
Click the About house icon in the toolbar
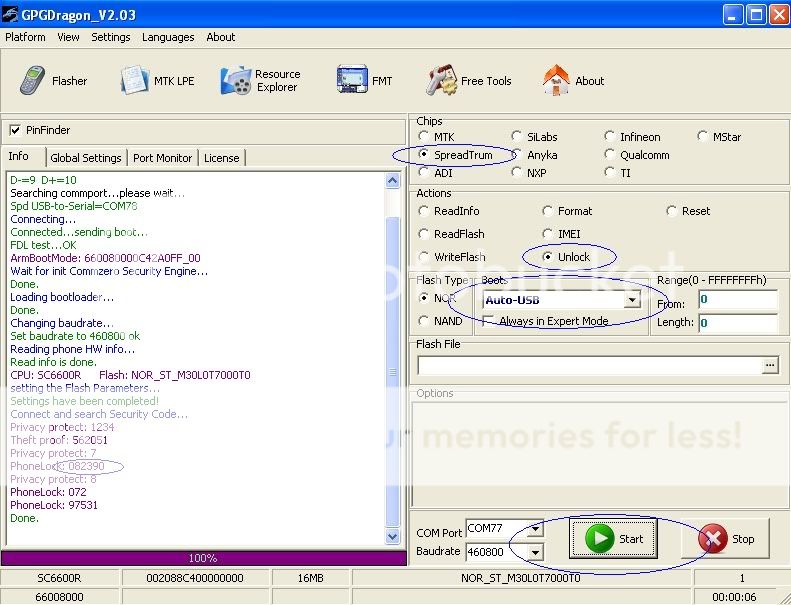(x=555, y=81)
